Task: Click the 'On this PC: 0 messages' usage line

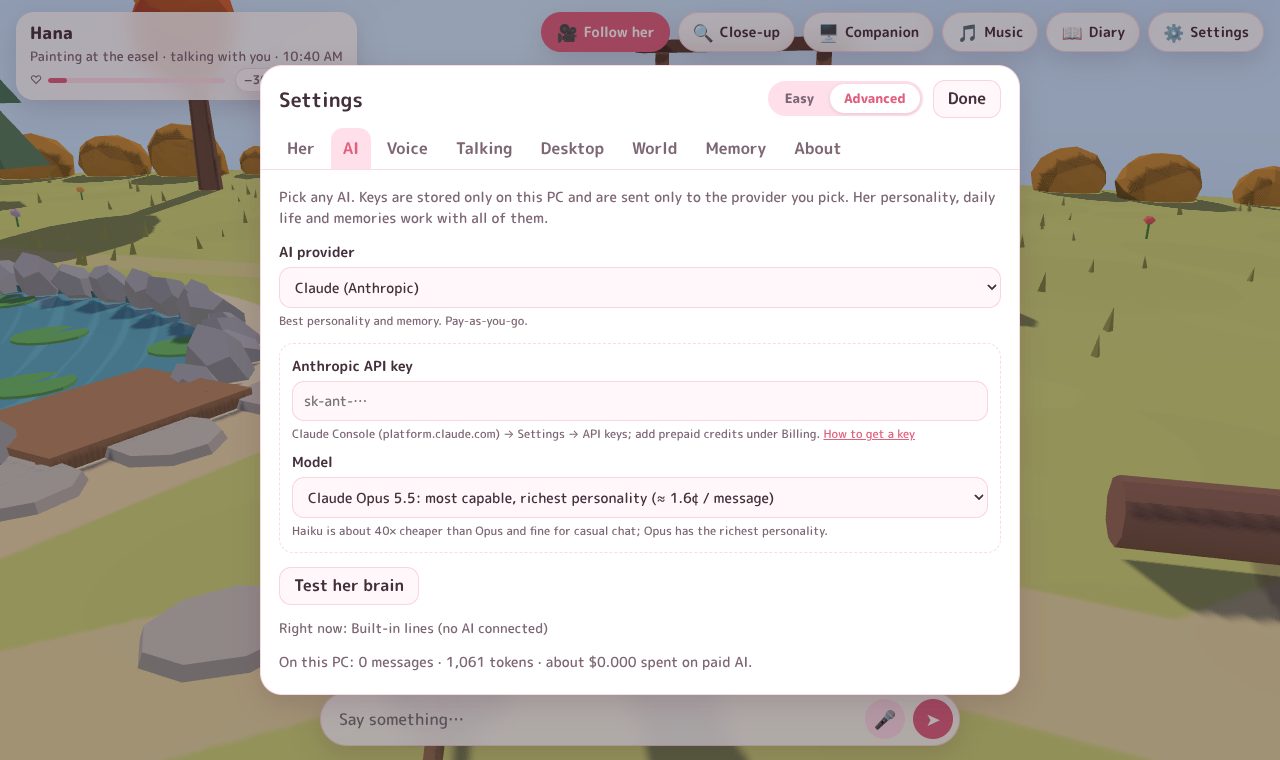Action: click(515, 662)
